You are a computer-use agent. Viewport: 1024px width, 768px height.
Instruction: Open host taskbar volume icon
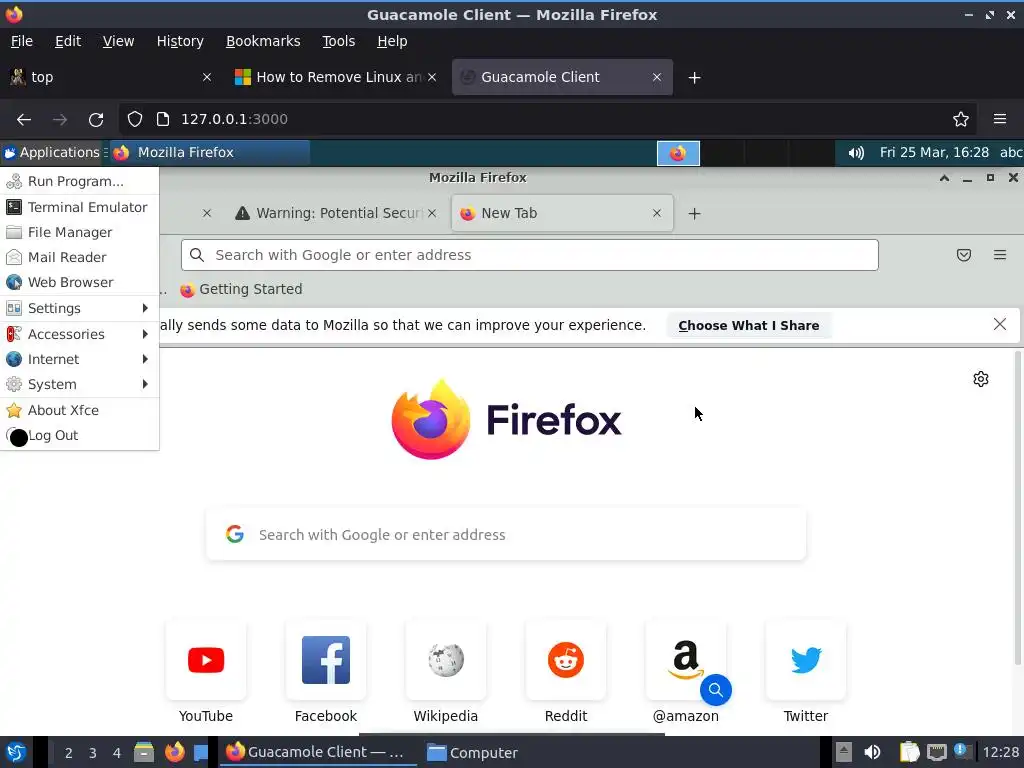pyautogui.click(x=872, y=752)
